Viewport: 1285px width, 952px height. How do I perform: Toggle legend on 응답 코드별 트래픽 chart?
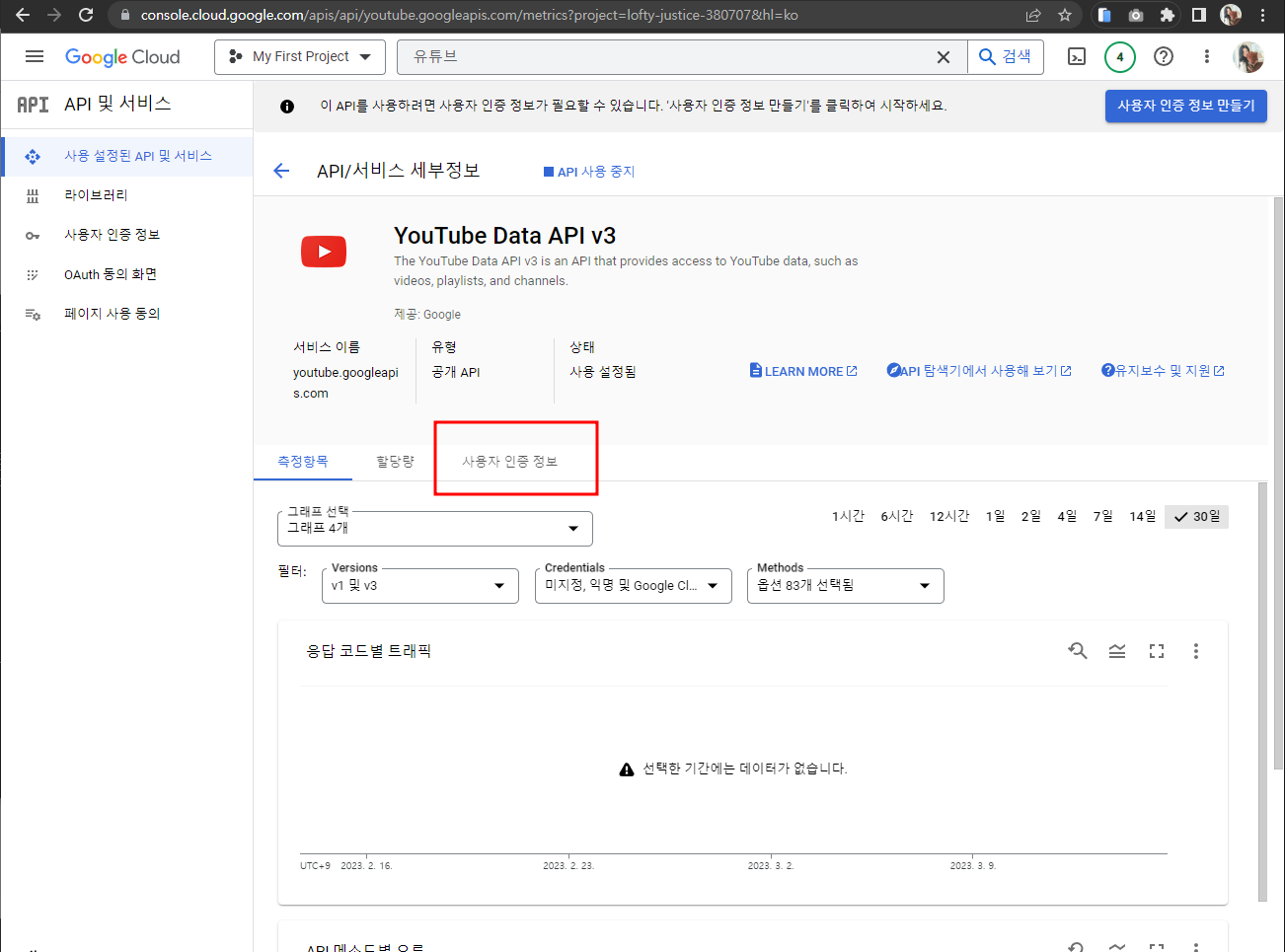pyautogui.click(x=1117, y=651)
